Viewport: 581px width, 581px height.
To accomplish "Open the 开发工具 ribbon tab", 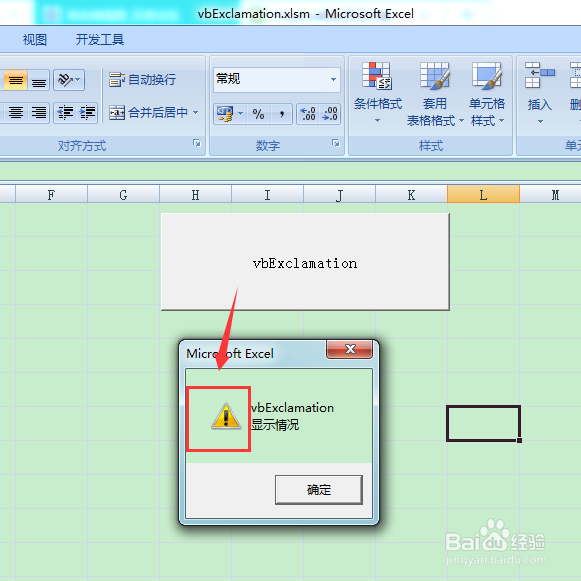I will pos(100,40).
